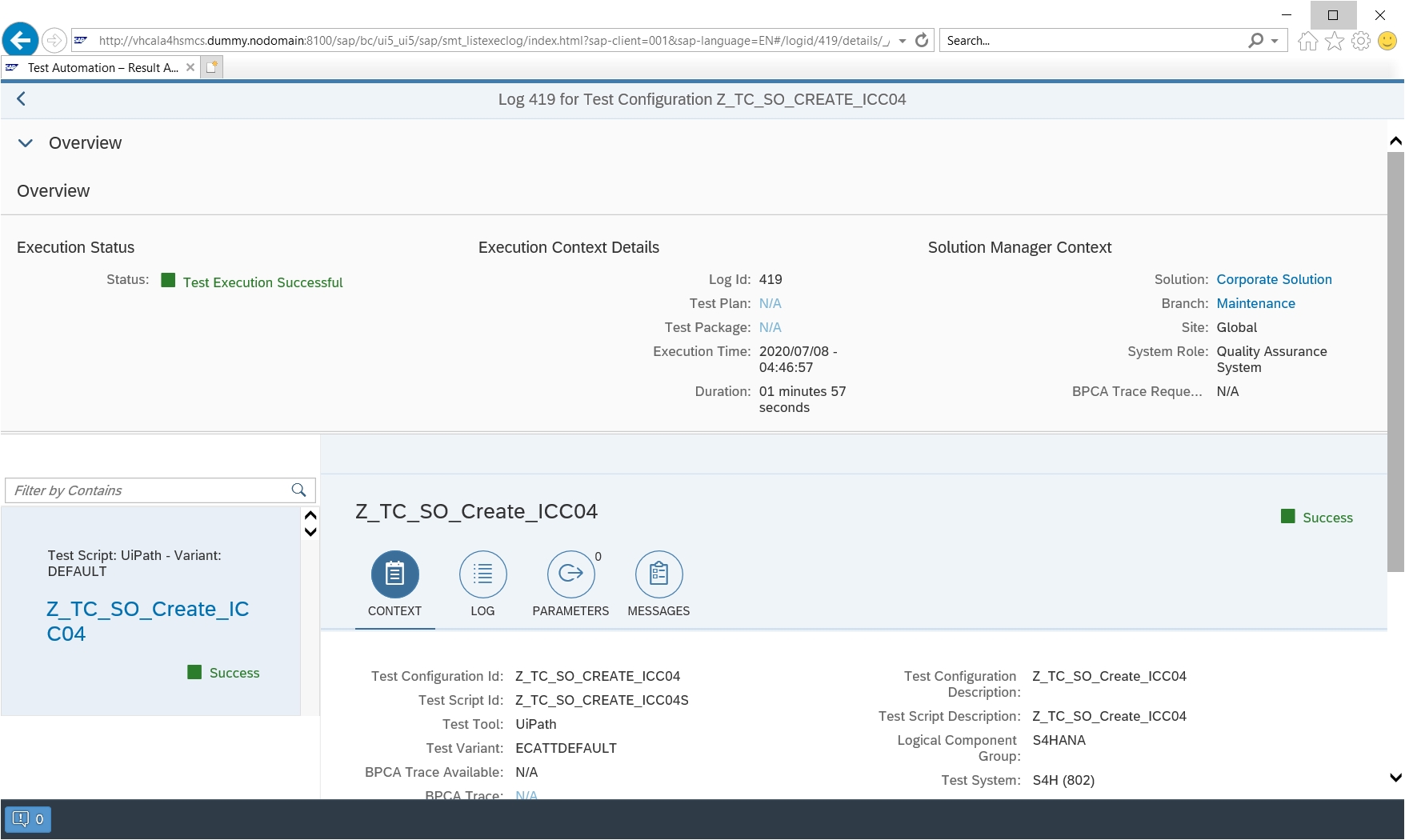The image size is (1405, 840).
Task: Open browser favorites star icon
Action: (1334, 41)
